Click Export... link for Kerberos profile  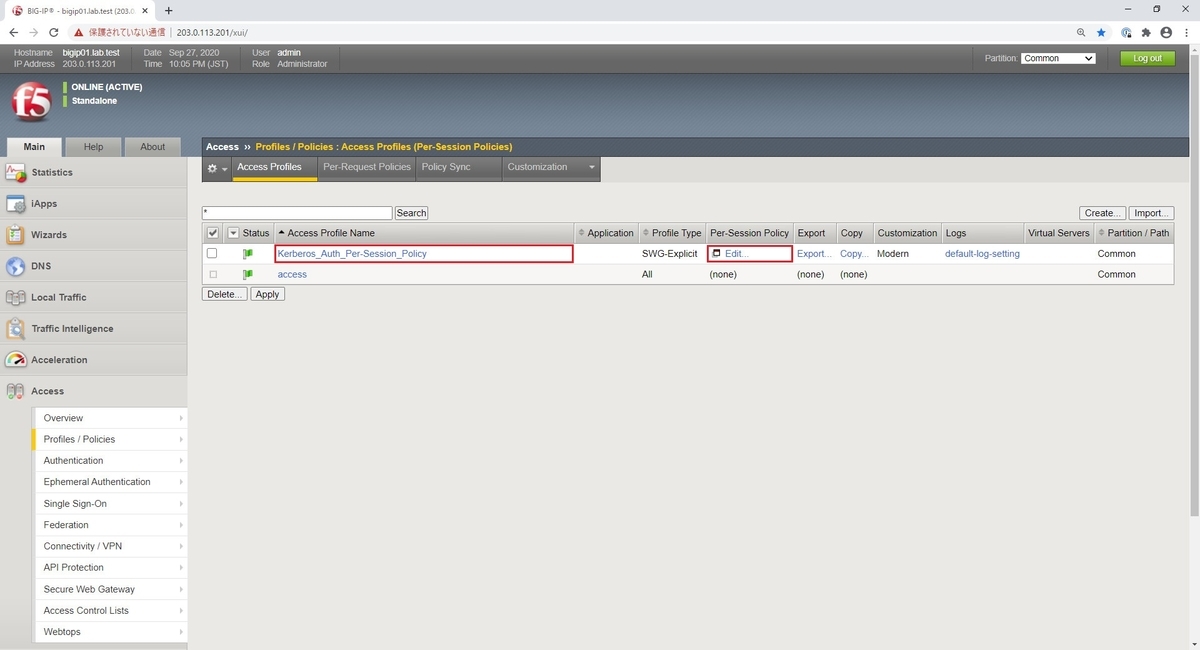pos(814,254)
